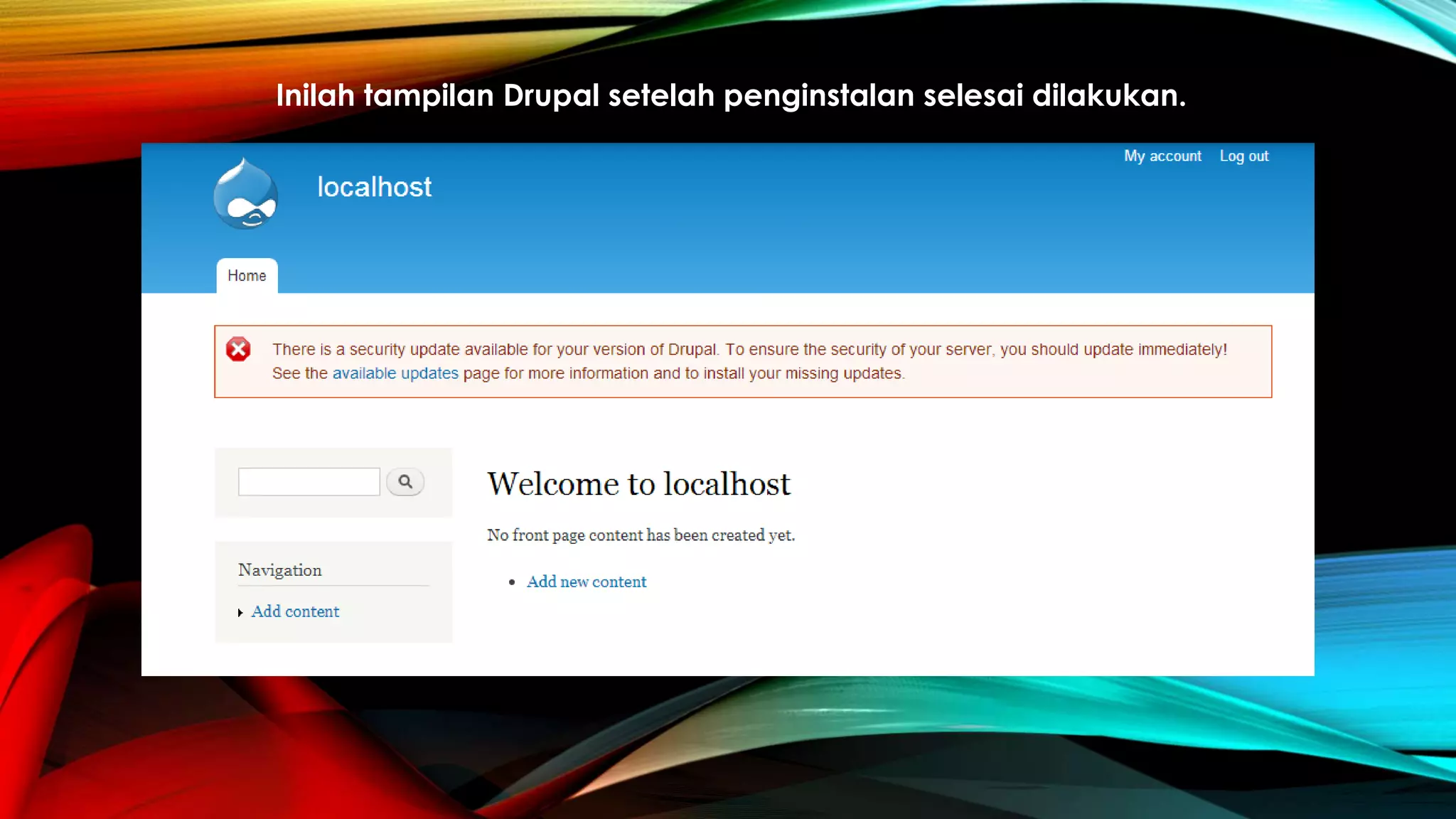Click the localhost site name
The image size is (1456, 819).
(374, 187)
